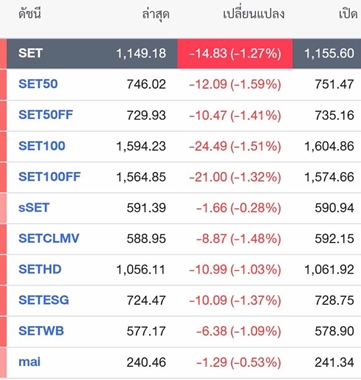Screen dimensions: 361x380
Task: Click SETHD open value 1,061.92
Action: click(x=329, y=269)
